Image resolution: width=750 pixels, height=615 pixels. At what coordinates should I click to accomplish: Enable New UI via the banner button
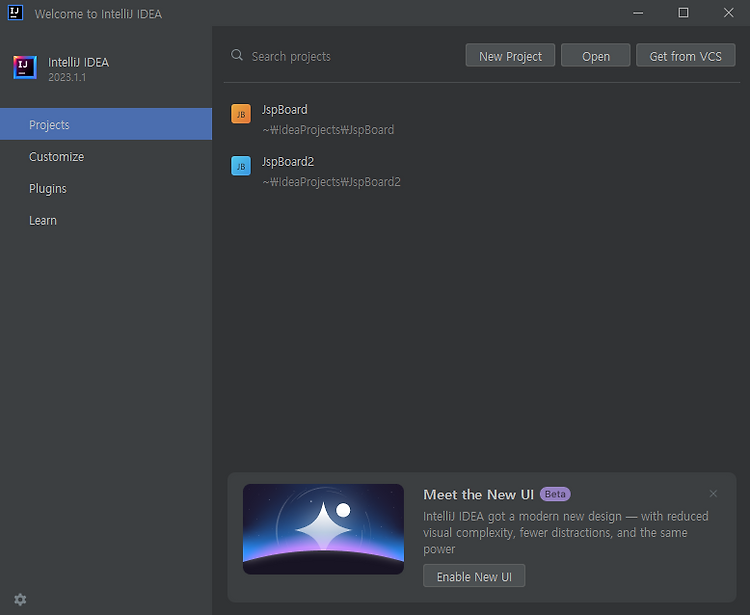(x=474, y=576)
